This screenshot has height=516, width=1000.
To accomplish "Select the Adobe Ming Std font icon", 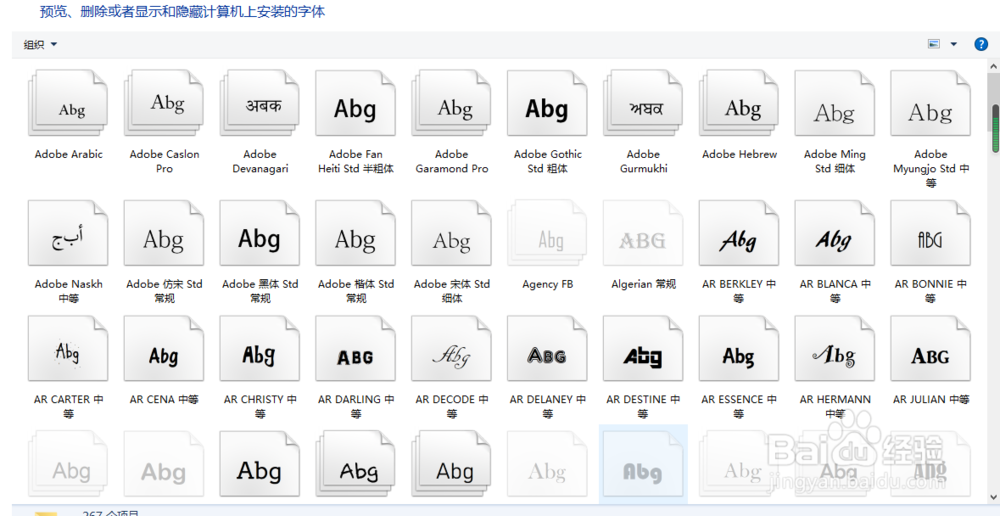I will click(835, 103).
